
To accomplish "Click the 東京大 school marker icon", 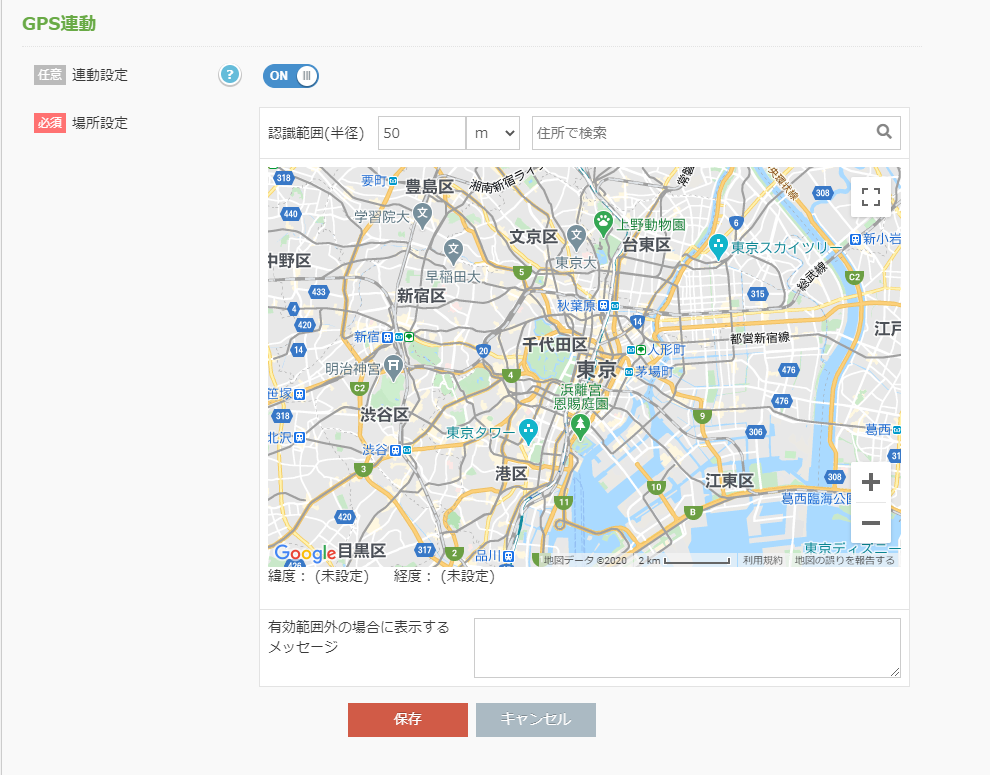I will click(x=576, y=236).
